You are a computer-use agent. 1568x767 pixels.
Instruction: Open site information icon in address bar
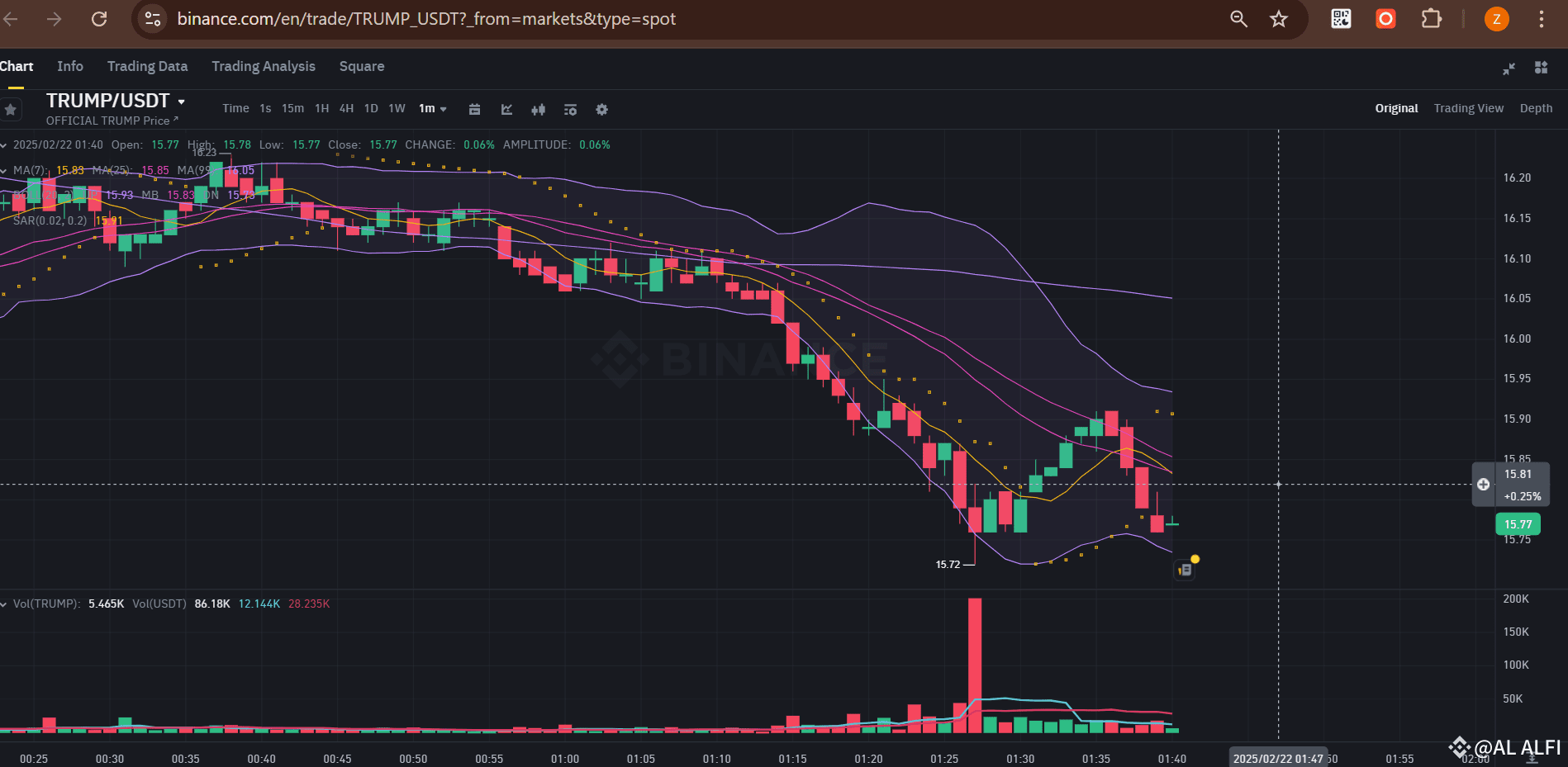click(153, 19)
